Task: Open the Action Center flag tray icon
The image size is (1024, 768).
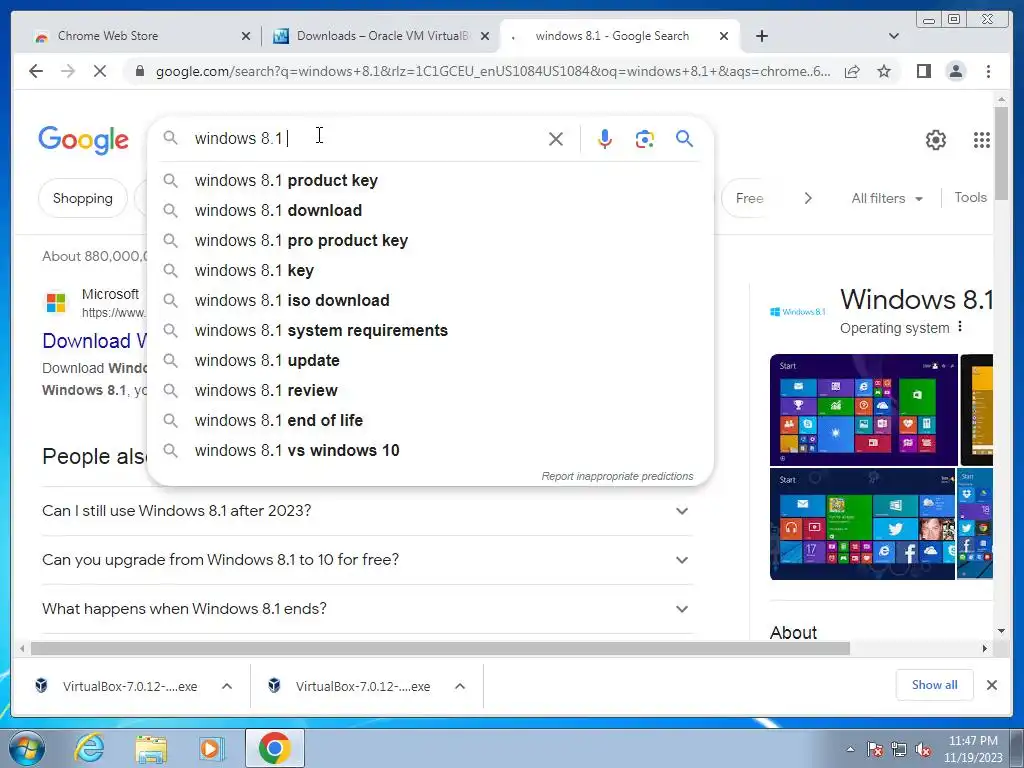Action: pos(875,750)
